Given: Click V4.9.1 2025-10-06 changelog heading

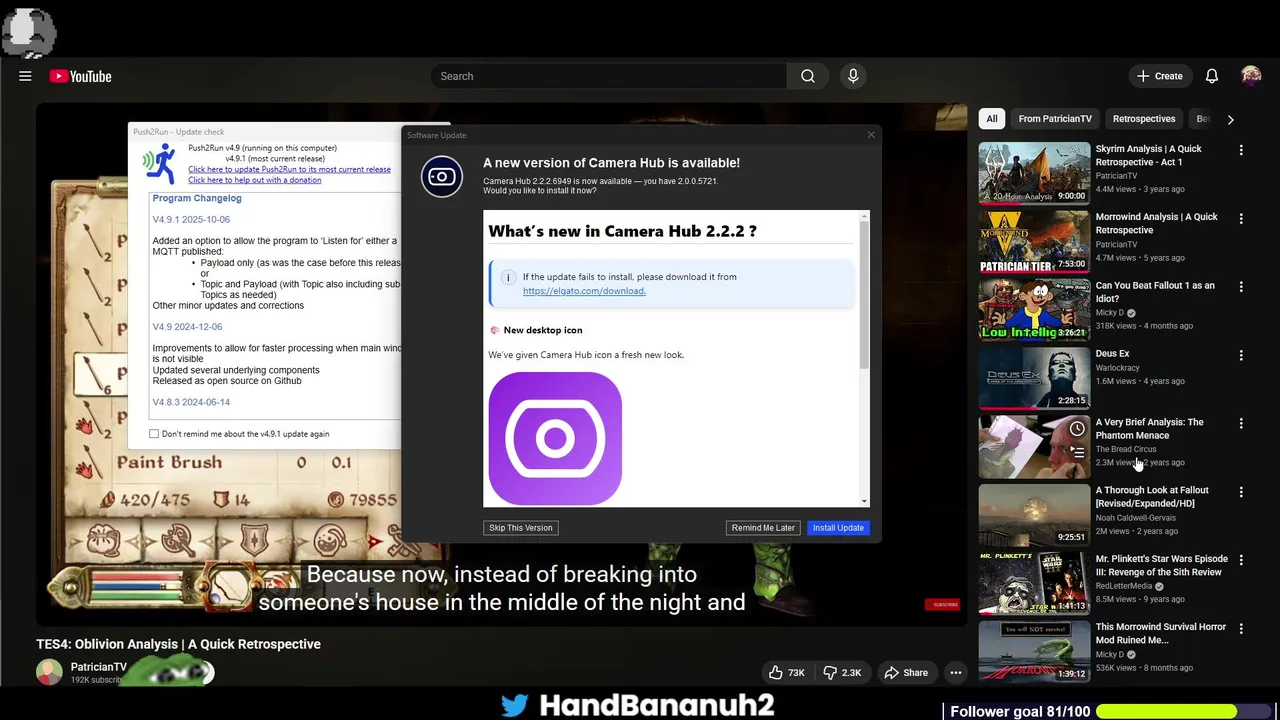Looking at the screenshot, I should [x=191, y=220].
